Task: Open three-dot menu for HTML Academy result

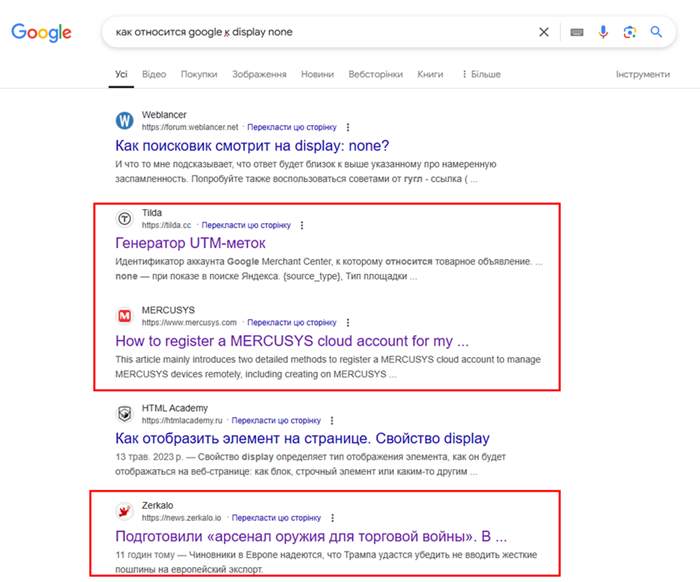Action: tap(332, 420)
